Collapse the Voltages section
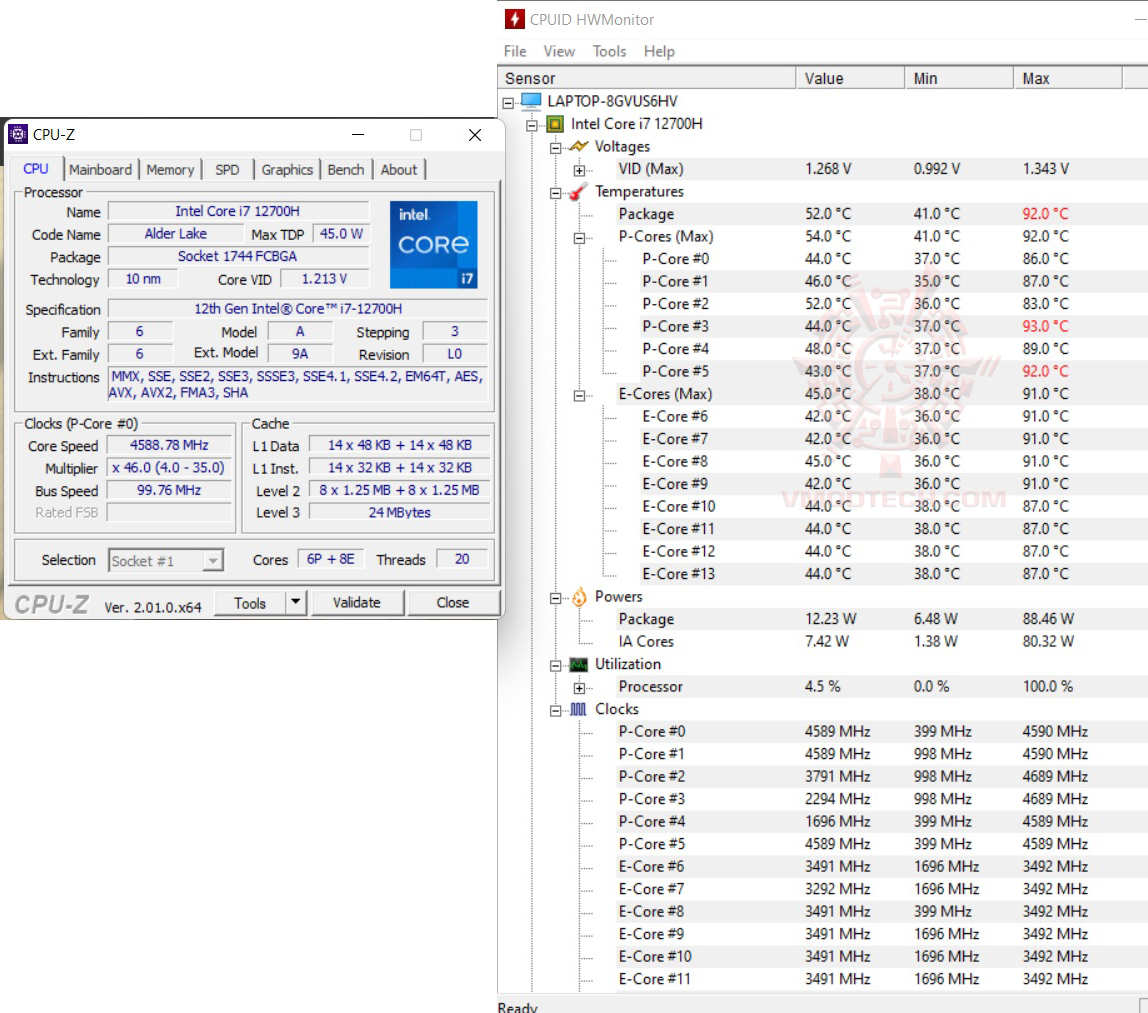 (x=556, y=148)
